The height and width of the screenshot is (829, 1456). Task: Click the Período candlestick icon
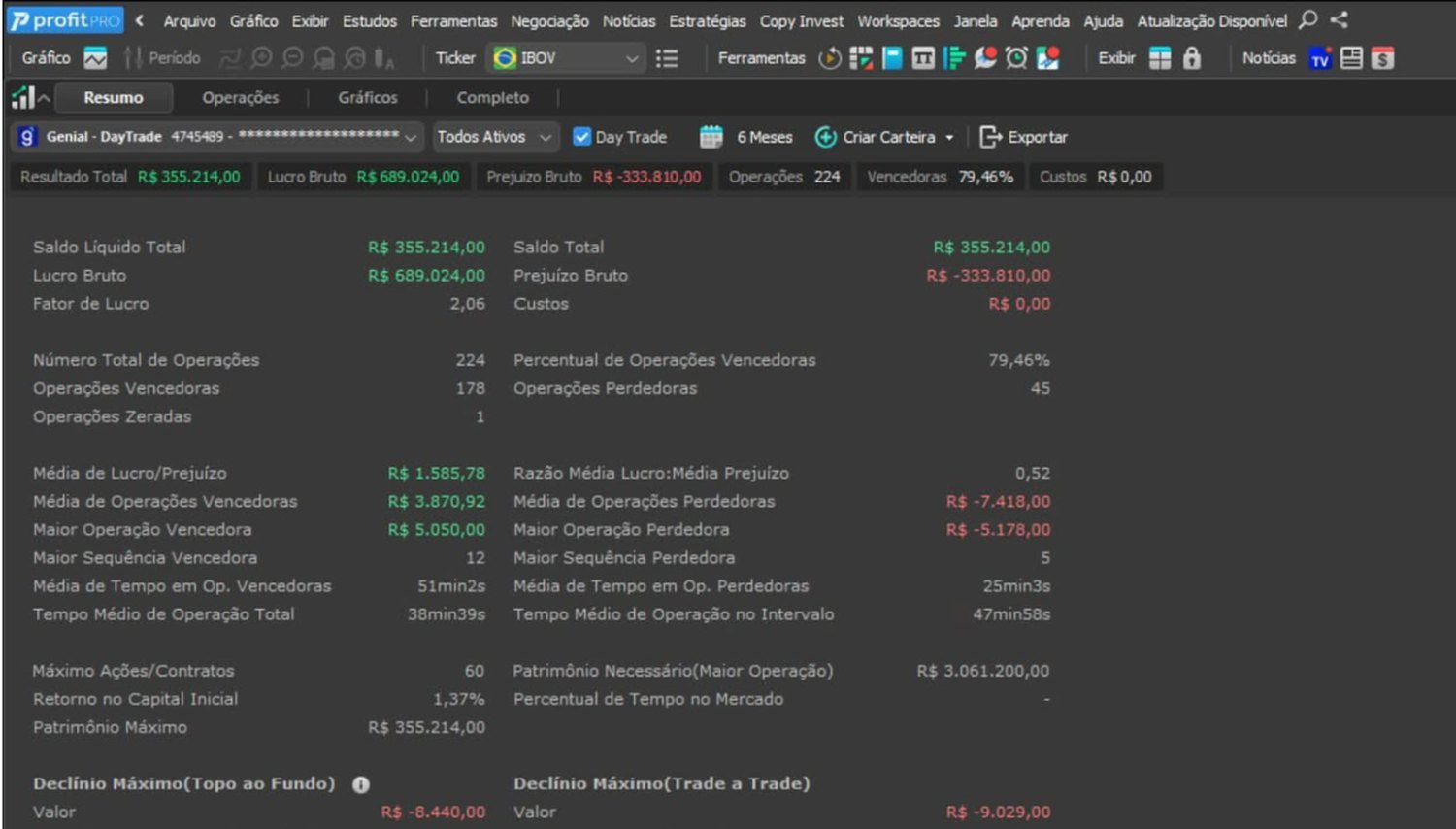(133, 58)
